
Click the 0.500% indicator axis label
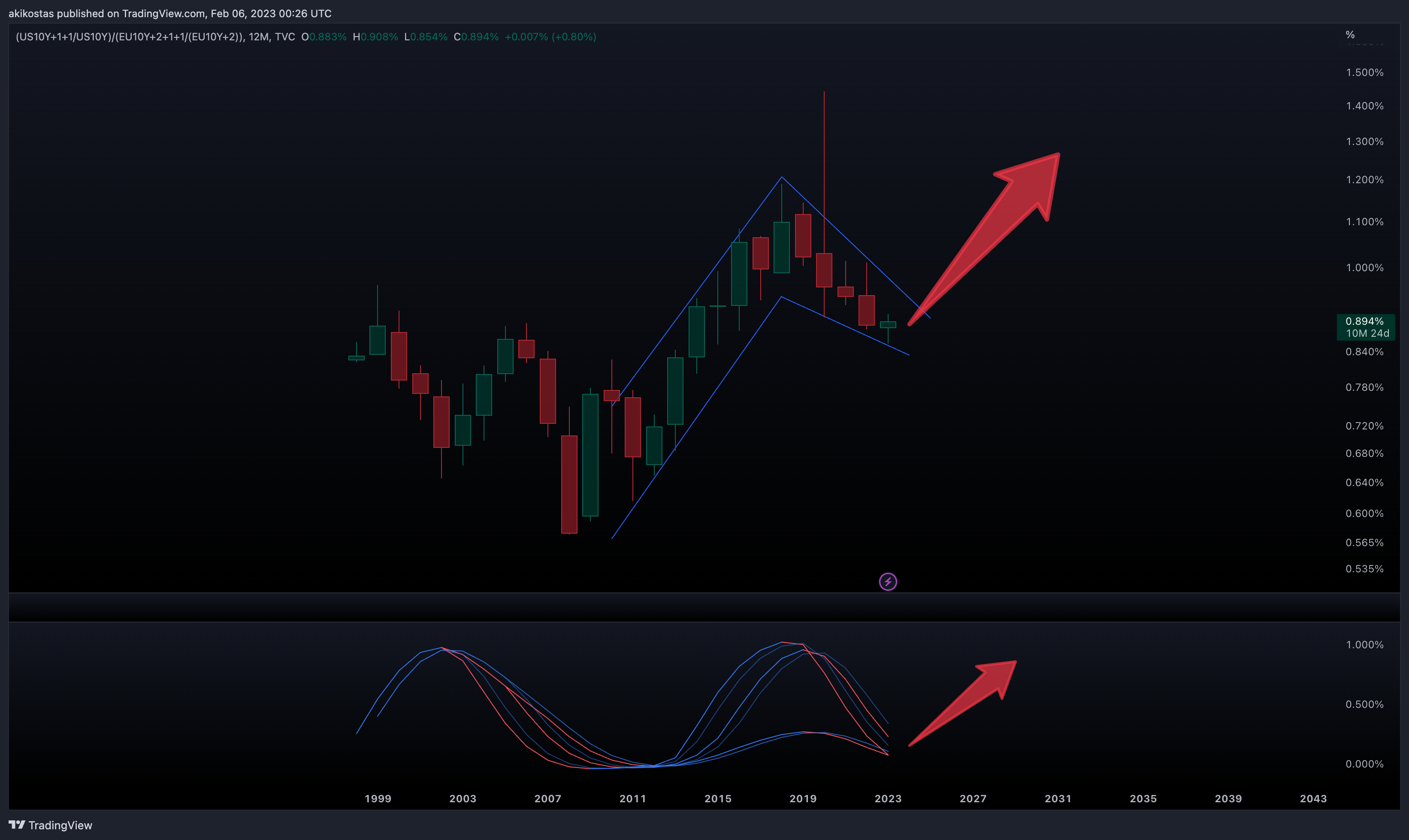click(1364, 704)
